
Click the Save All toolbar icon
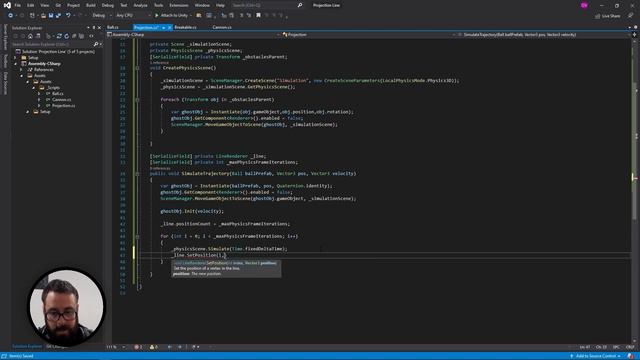tap(58, 16)
